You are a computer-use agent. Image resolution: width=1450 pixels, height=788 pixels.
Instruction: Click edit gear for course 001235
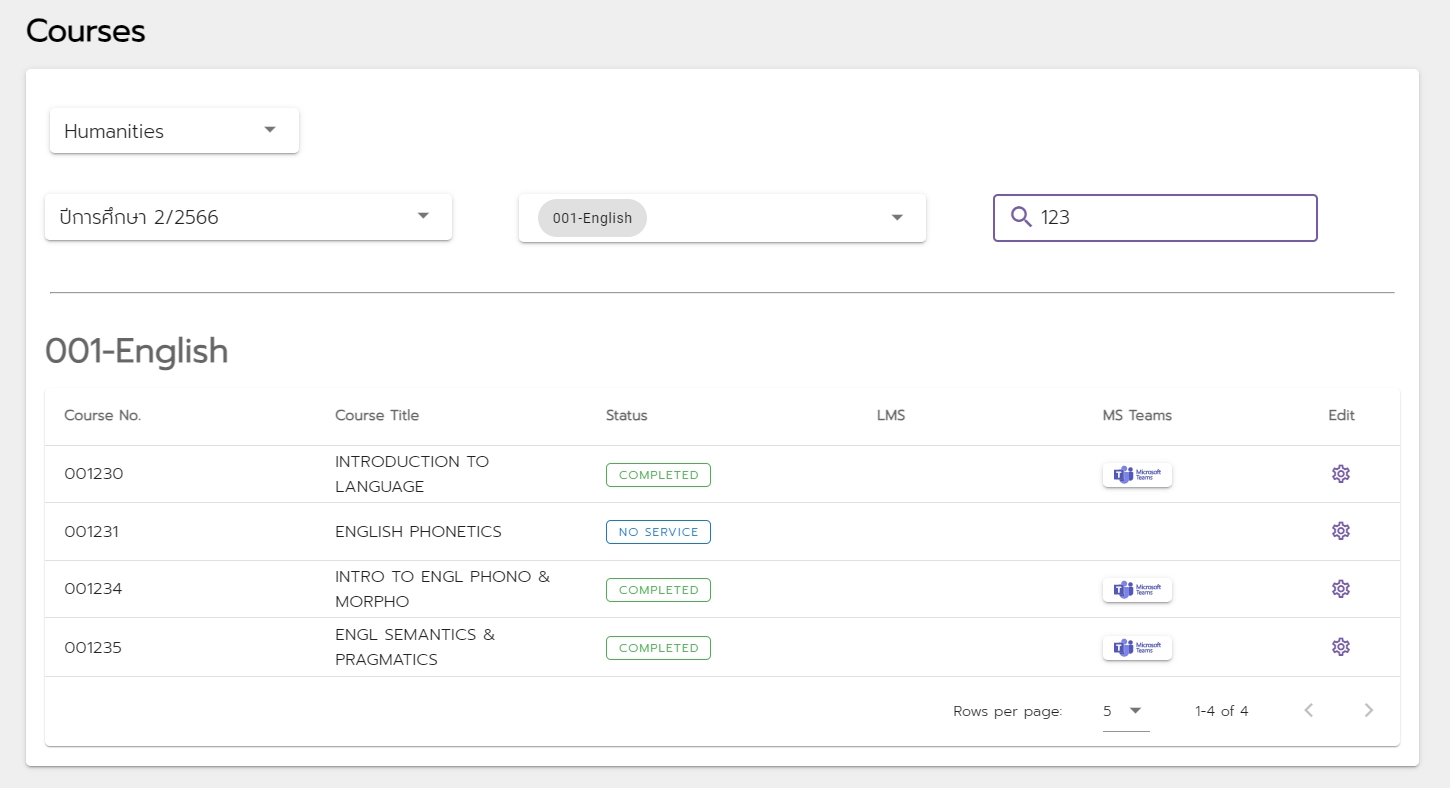point(1340,647)
